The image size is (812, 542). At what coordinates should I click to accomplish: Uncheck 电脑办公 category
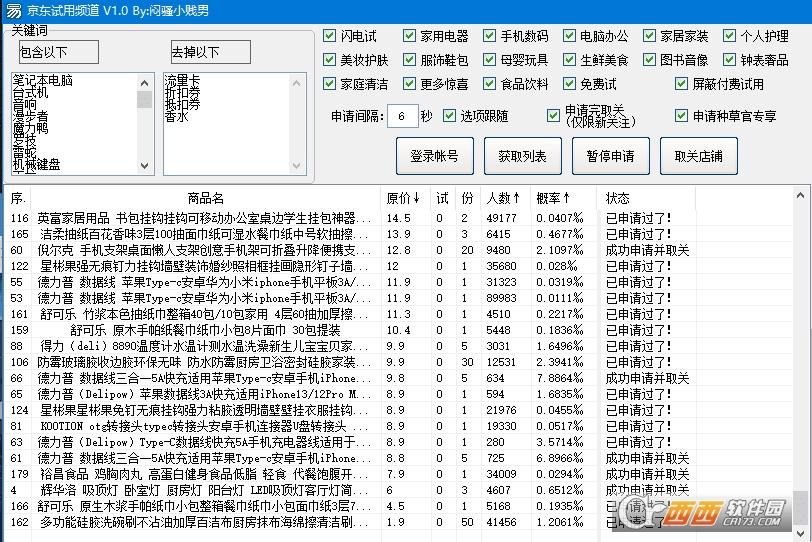(569, 36)
